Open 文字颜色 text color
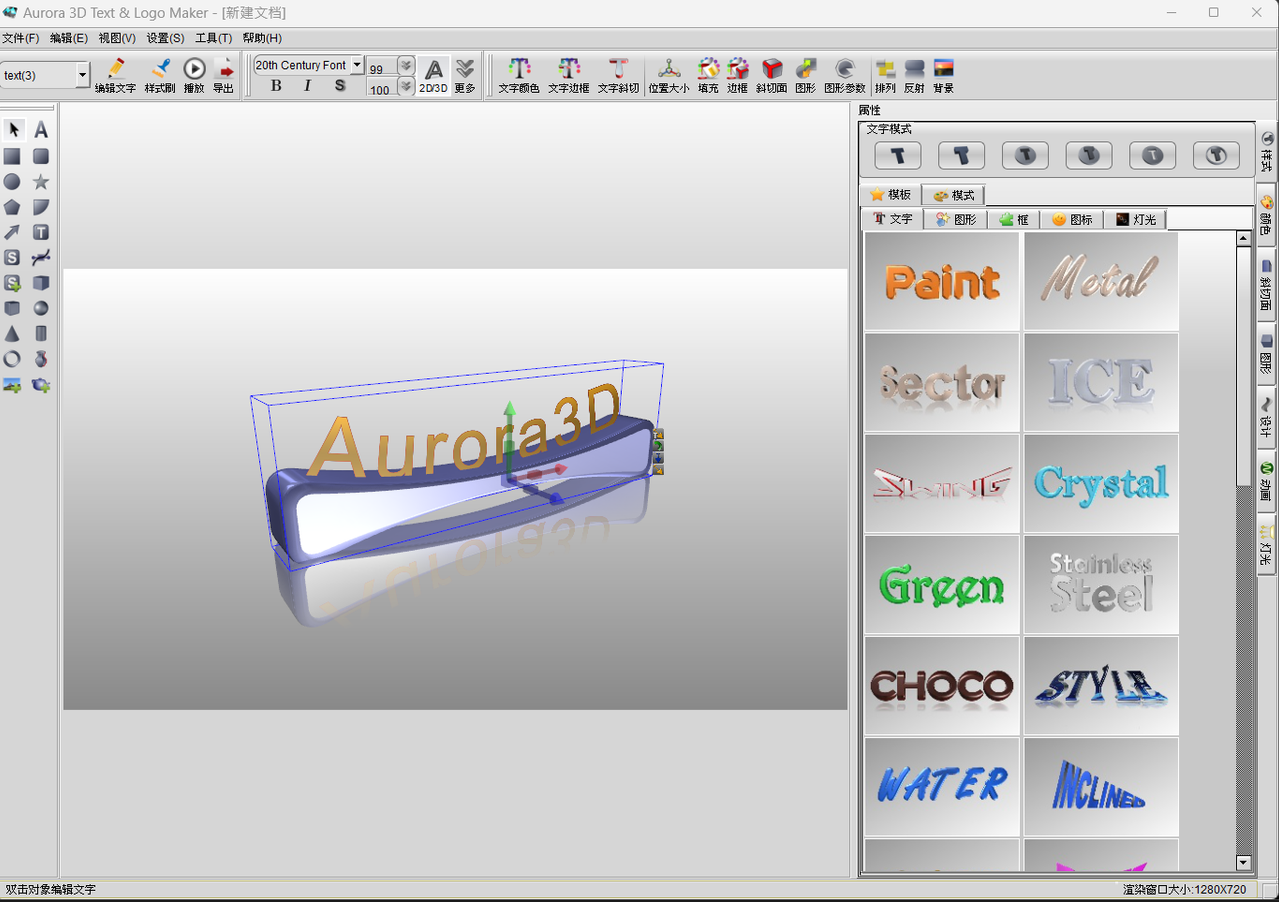Screen dimensions: 1279x902 pyautogui.click(x=519, y=75)
